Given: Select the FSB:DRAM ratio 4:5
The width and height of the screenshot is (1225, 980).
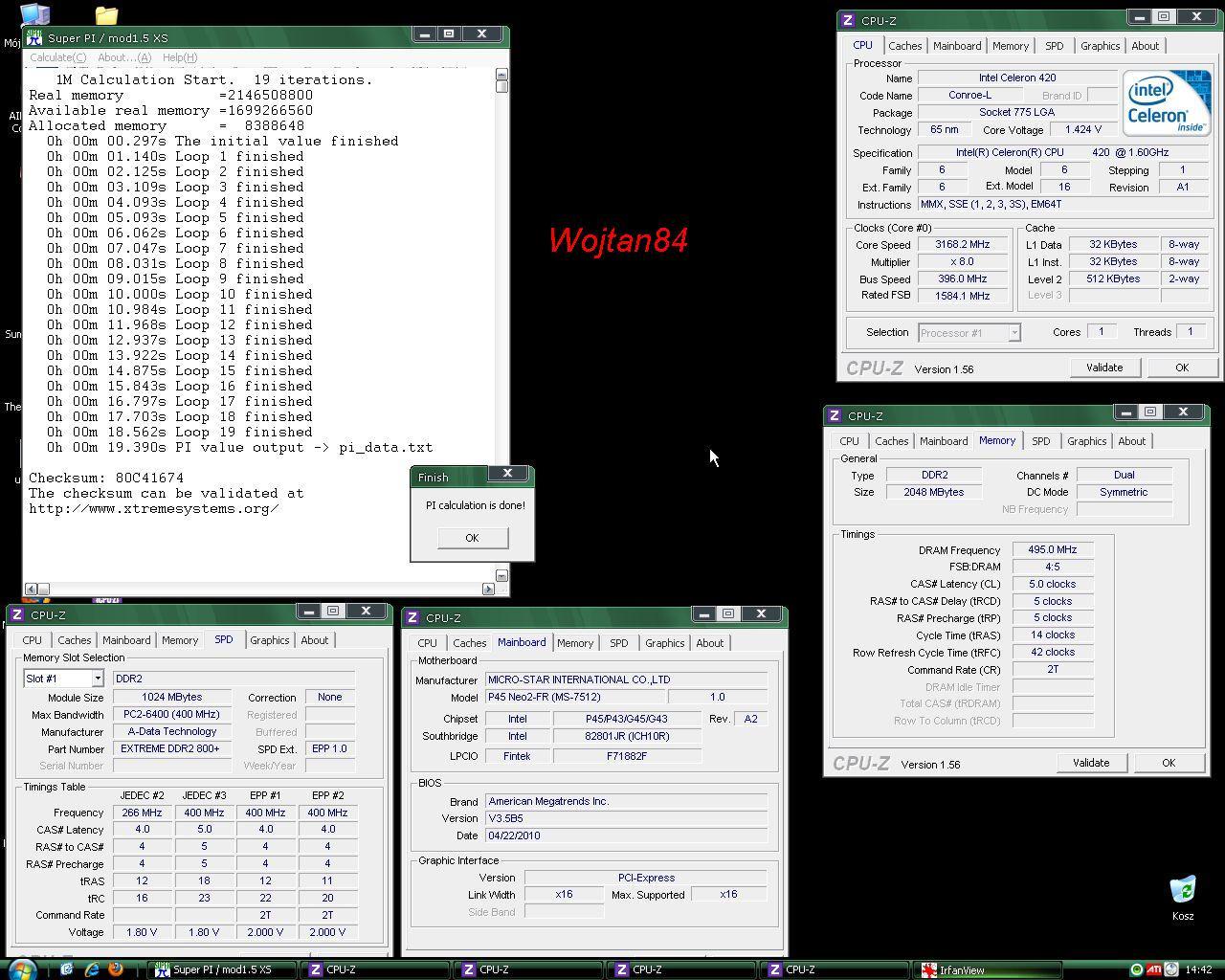Looking at the screenshot, I should tap(1052, 567).
